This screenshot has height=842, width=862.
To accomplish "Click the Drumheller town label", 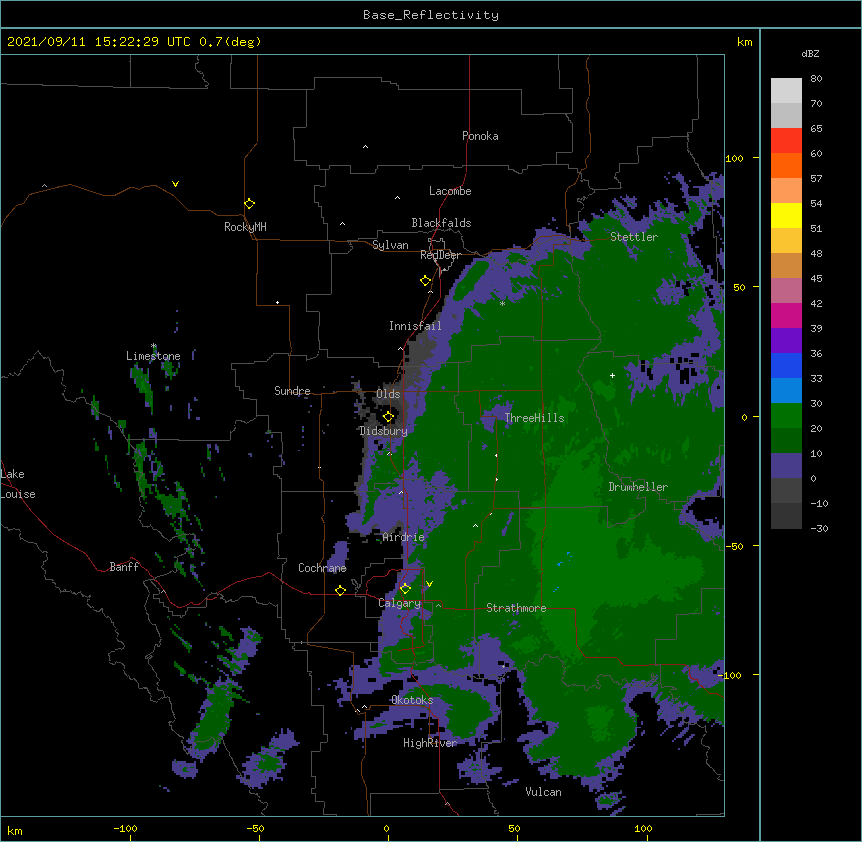I will point(638,487).
